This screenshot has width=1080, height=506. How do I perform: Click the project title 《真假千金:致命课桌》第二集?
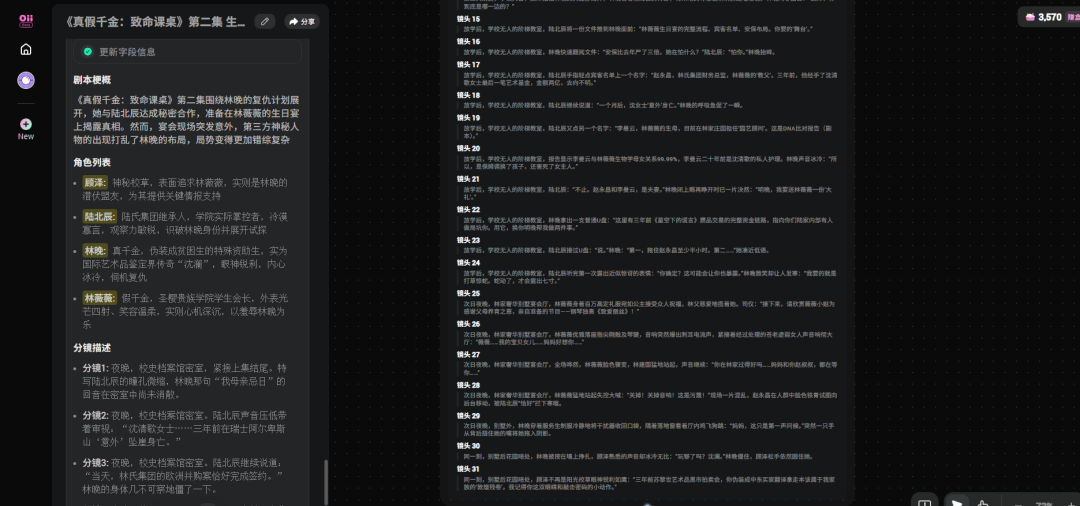[x=155, y=22]
